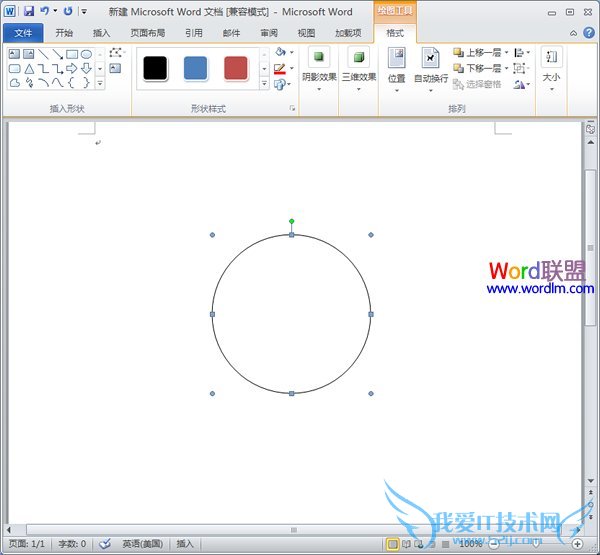The height and width of the screenshot is (555, 600).
Task: Click the Undo arrow icon
Action: (45, 11)
